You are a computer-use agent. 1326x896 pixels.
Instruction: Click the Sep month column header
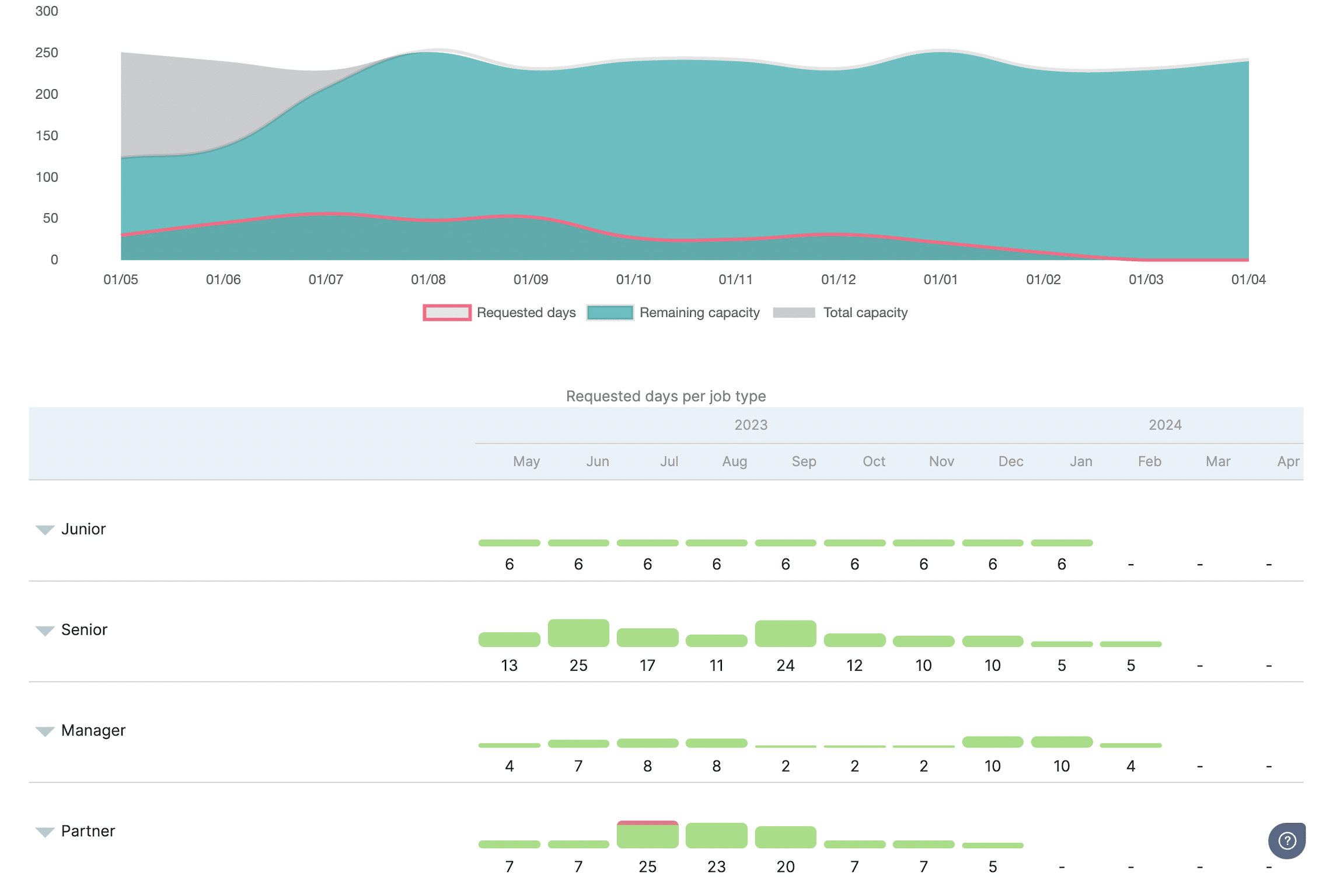click(803, 461)
